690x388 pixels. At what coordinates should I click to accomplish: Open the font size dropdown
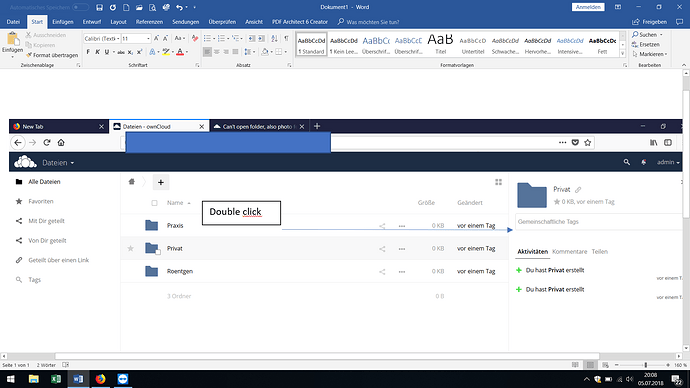148,39
